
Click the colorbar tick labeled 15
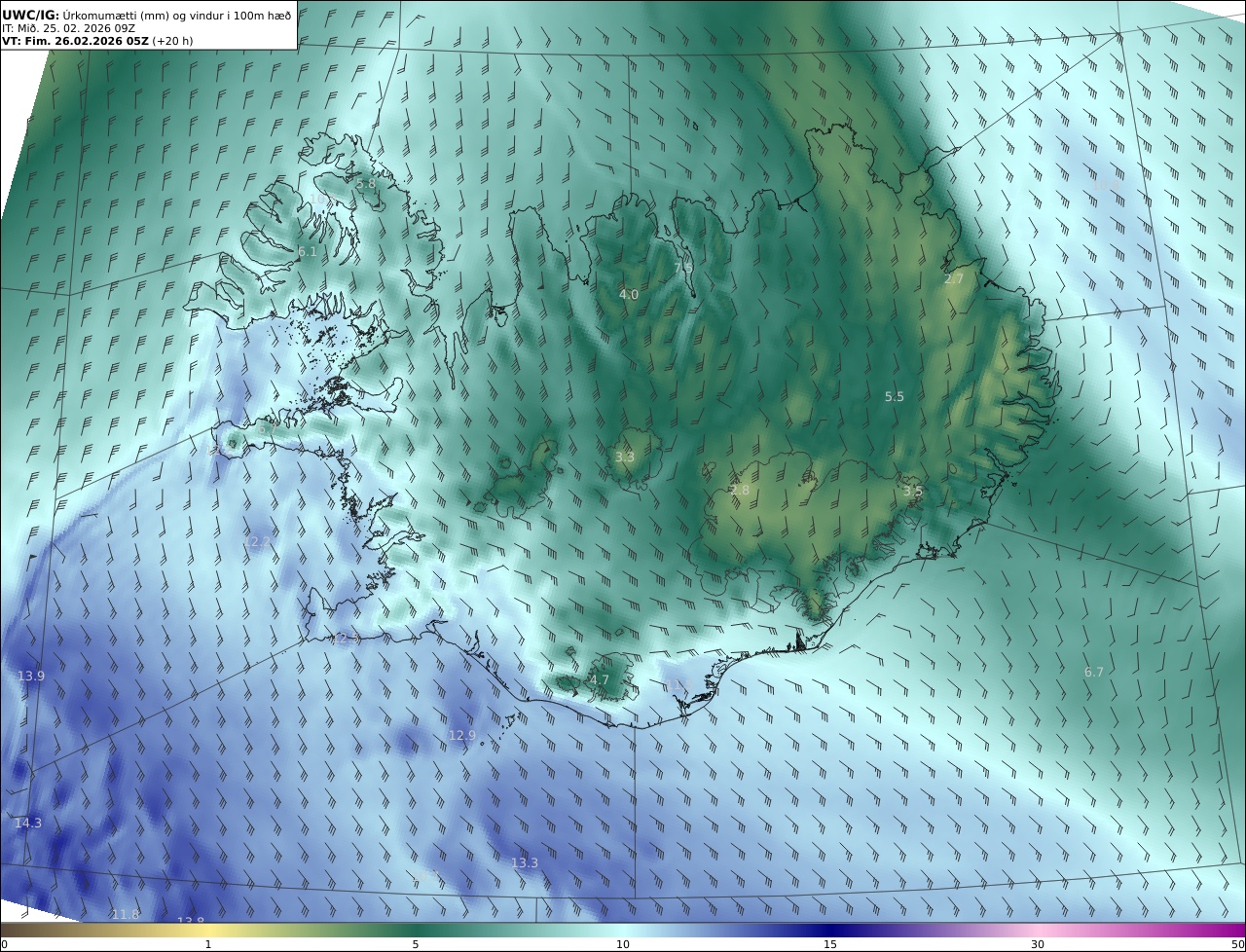(830, 944)
